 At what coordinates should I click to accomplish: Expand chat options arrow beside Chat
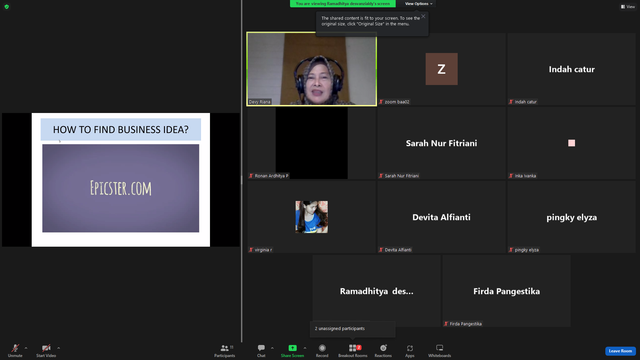(272, 348)
